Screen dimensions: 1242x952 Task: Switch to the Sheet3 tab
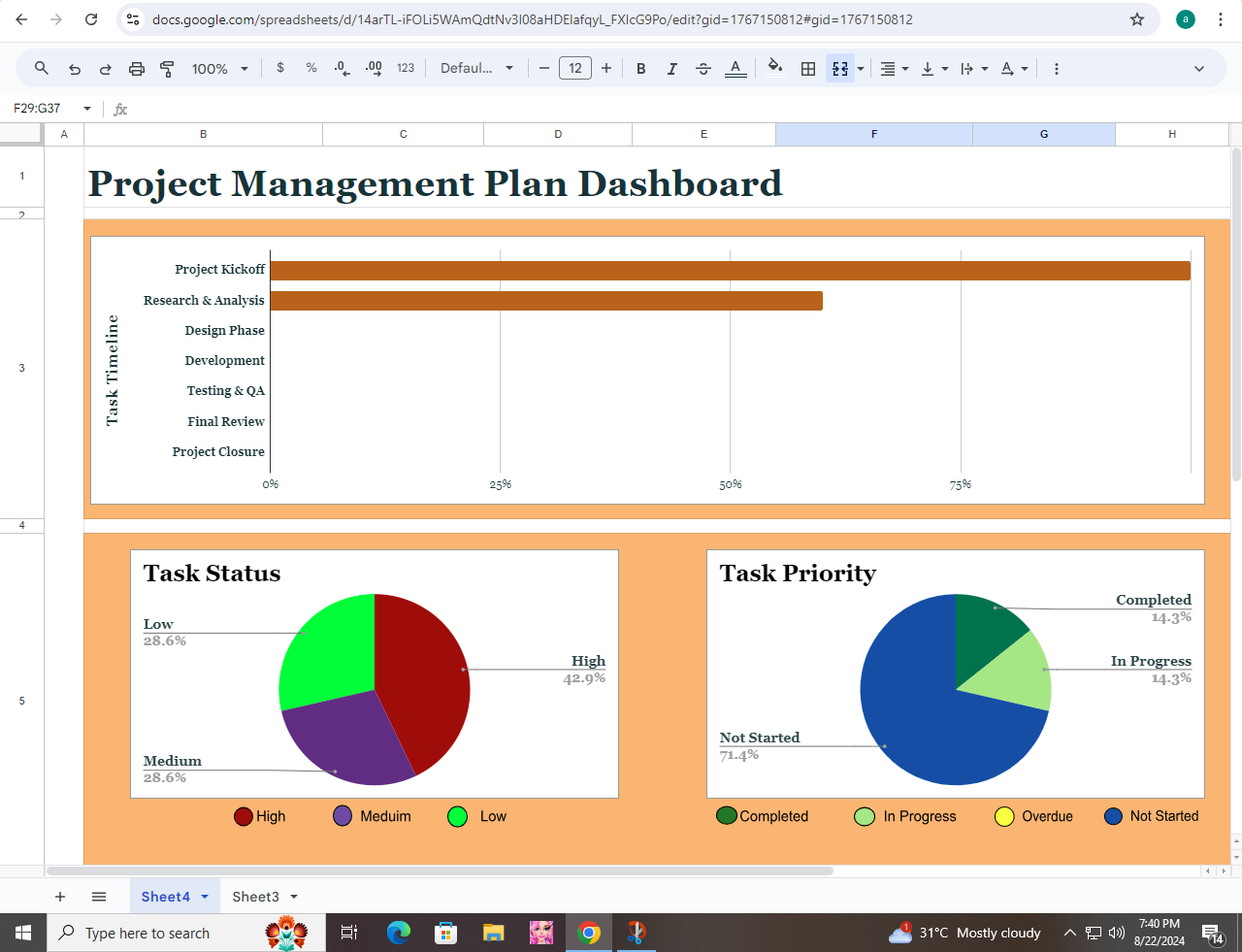click(x=255, y=897)
